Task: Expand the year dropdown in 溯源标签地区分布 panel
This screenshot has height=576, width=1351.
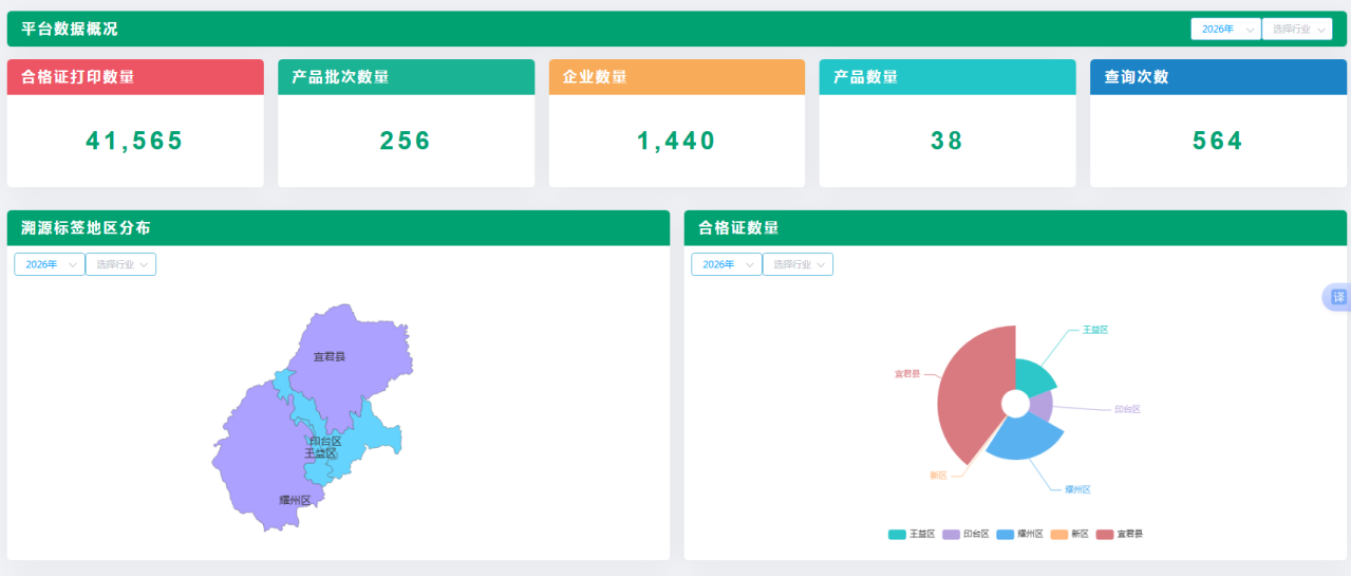Action: pos(49,264)
